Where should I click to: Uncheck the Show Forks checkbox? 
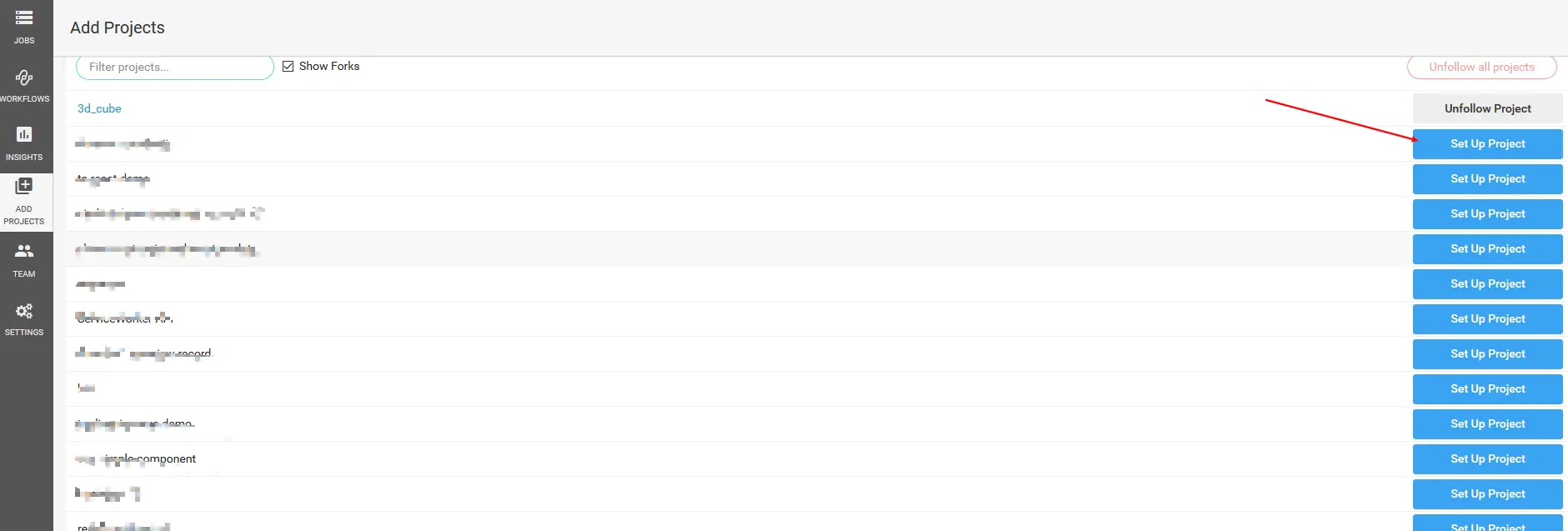point(288,67)
